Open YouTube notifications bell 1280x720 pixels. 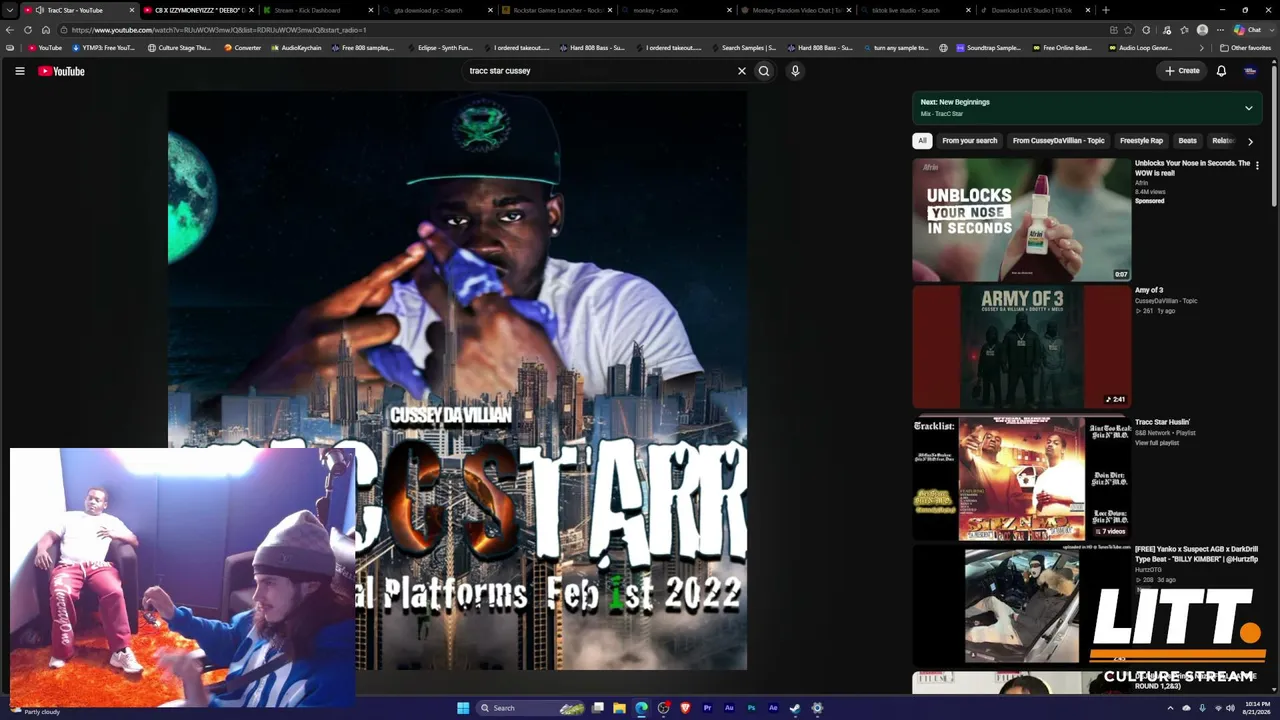click(x=1221, y=71)
